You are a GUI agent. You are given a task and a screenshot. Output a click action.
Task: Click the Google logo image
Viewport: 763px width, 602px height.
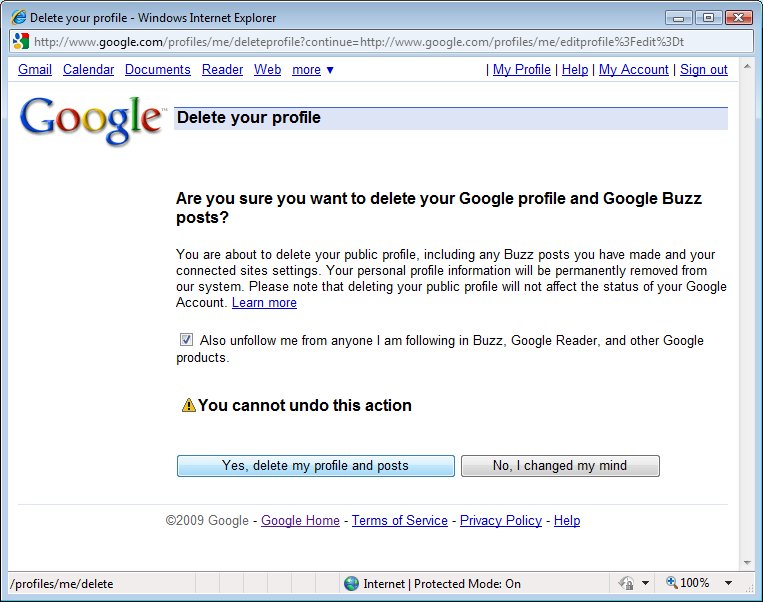pos(91,120)
